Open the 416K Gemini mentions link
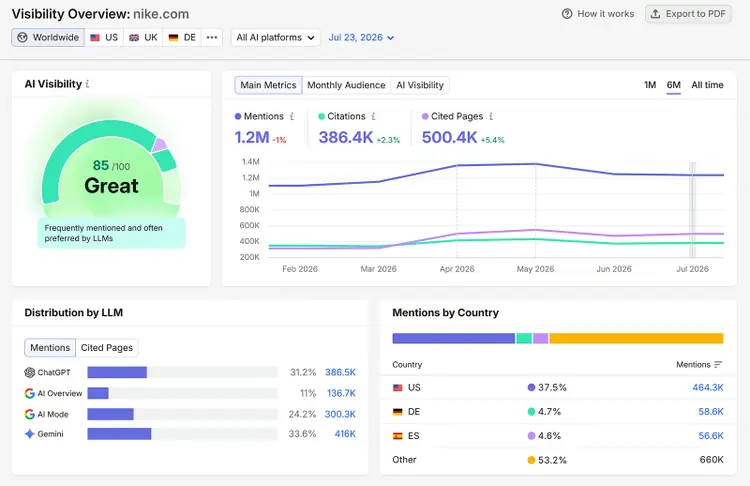Screen dimensions: 750x486 tap(345, 434)
